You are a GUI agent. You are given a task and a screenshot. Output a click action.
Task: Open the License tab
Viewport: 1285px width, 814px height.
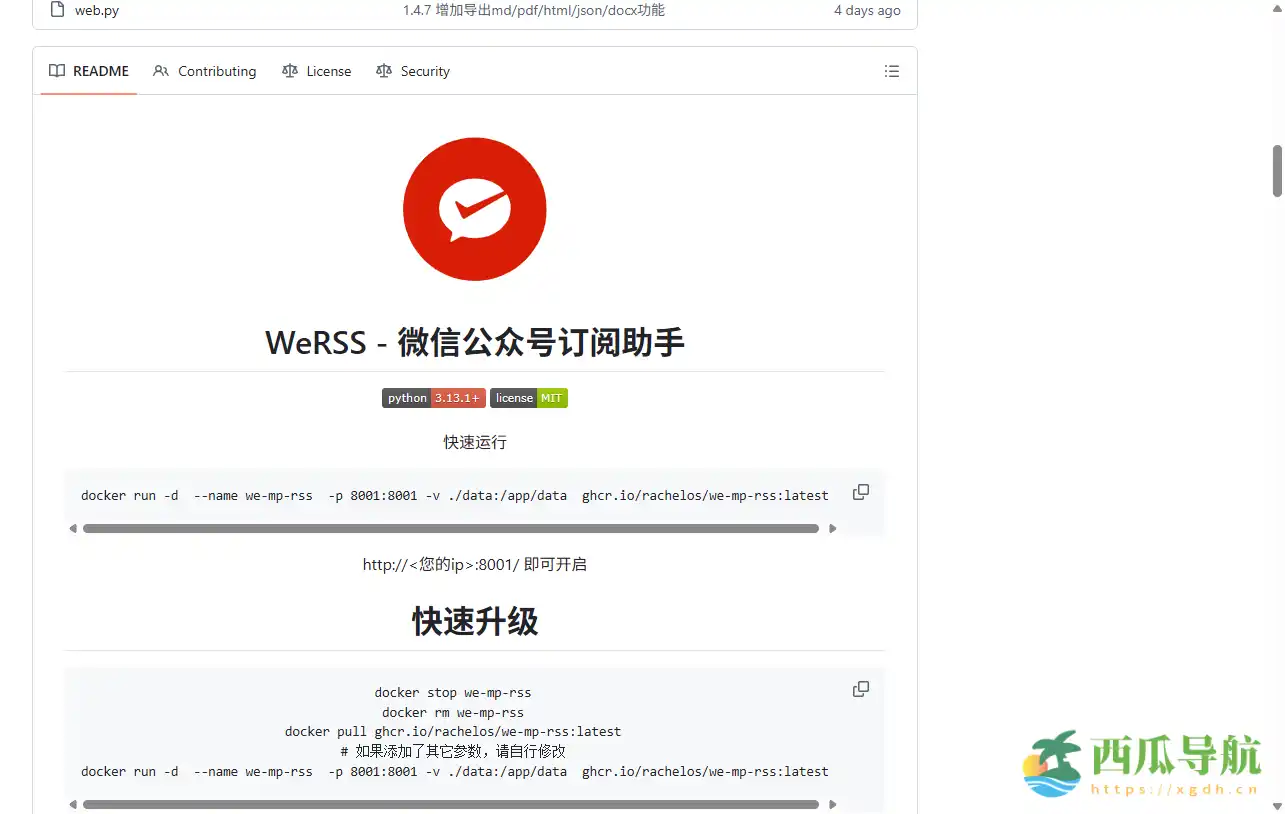tap(317, 71)
